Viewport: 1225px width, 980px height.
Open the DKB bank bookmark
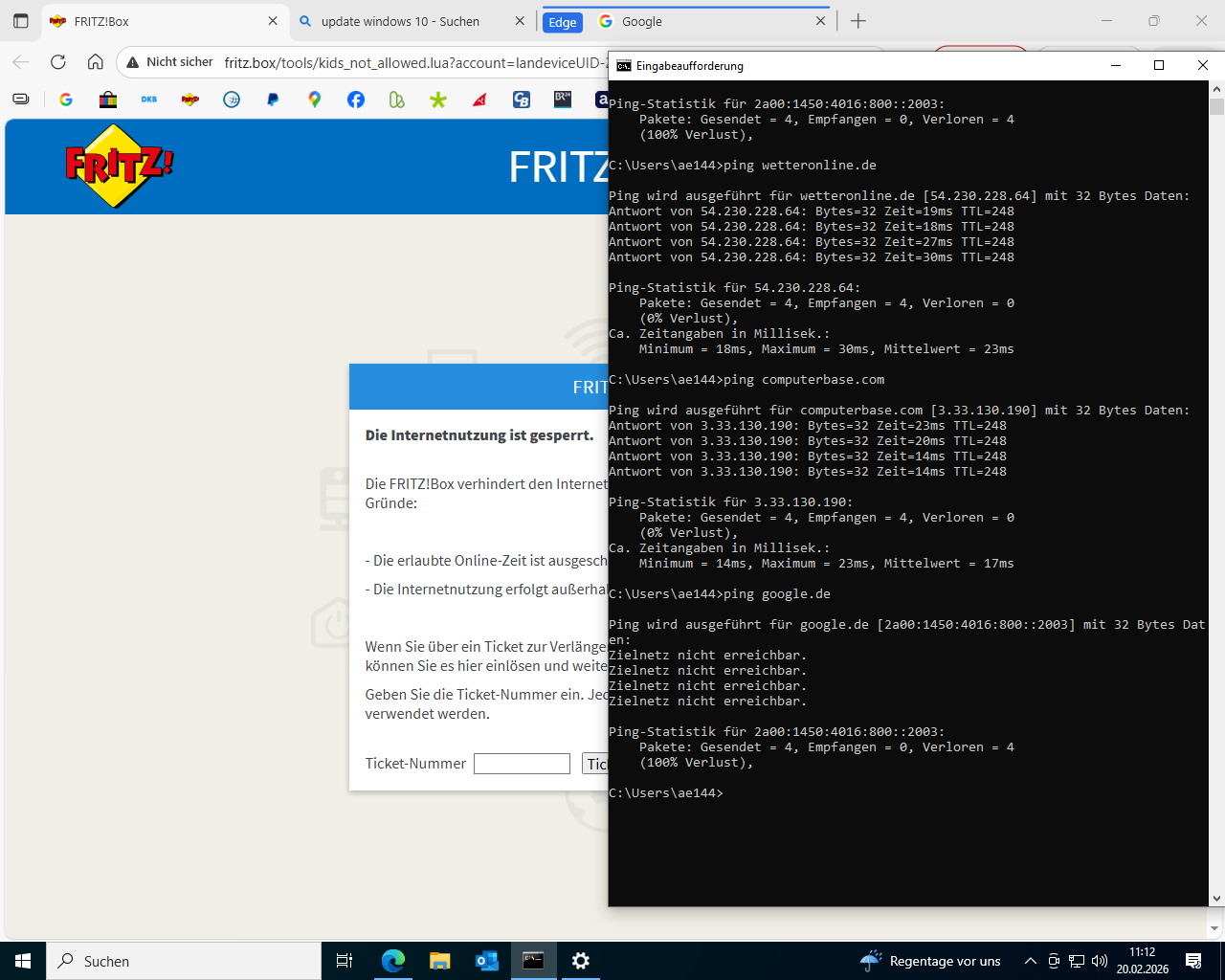pyautogui.click(x=149, y=100)
